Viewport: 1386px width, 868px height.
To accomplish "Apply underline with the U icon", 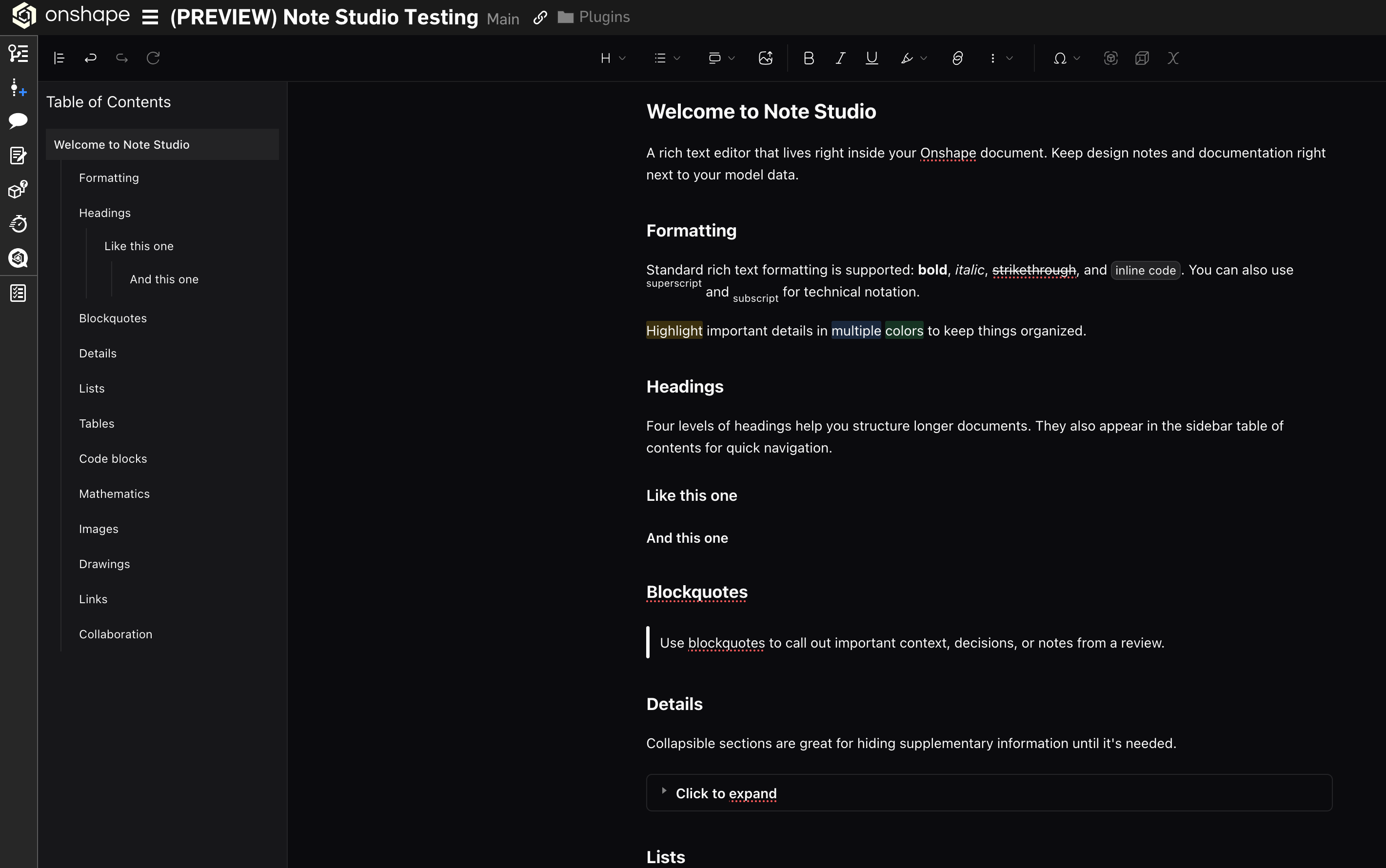I will (871, 58).
